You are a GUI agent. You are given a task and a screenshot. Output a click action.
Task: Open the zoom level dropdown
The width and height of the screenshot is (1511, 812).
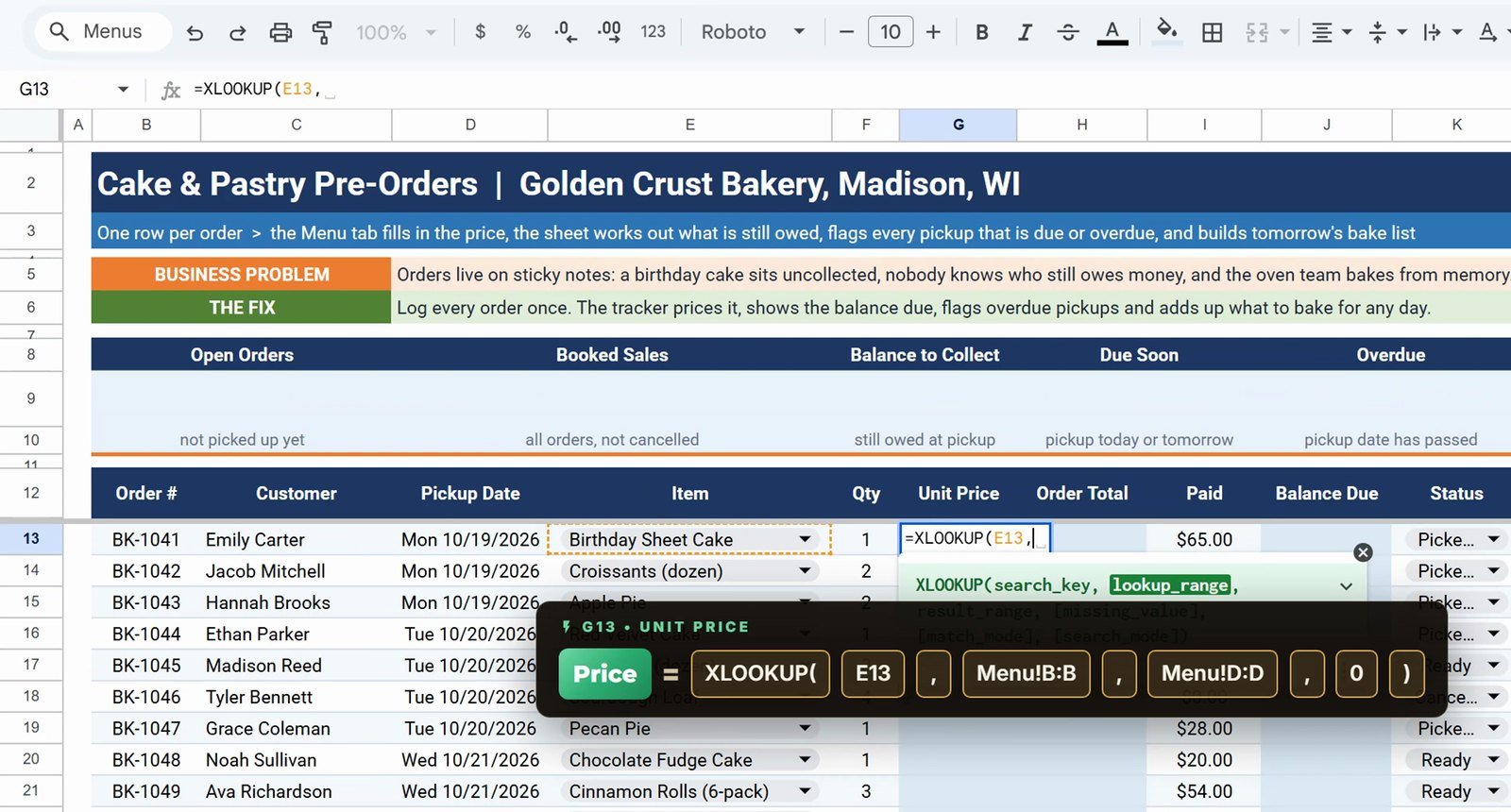tap(396, 32)
